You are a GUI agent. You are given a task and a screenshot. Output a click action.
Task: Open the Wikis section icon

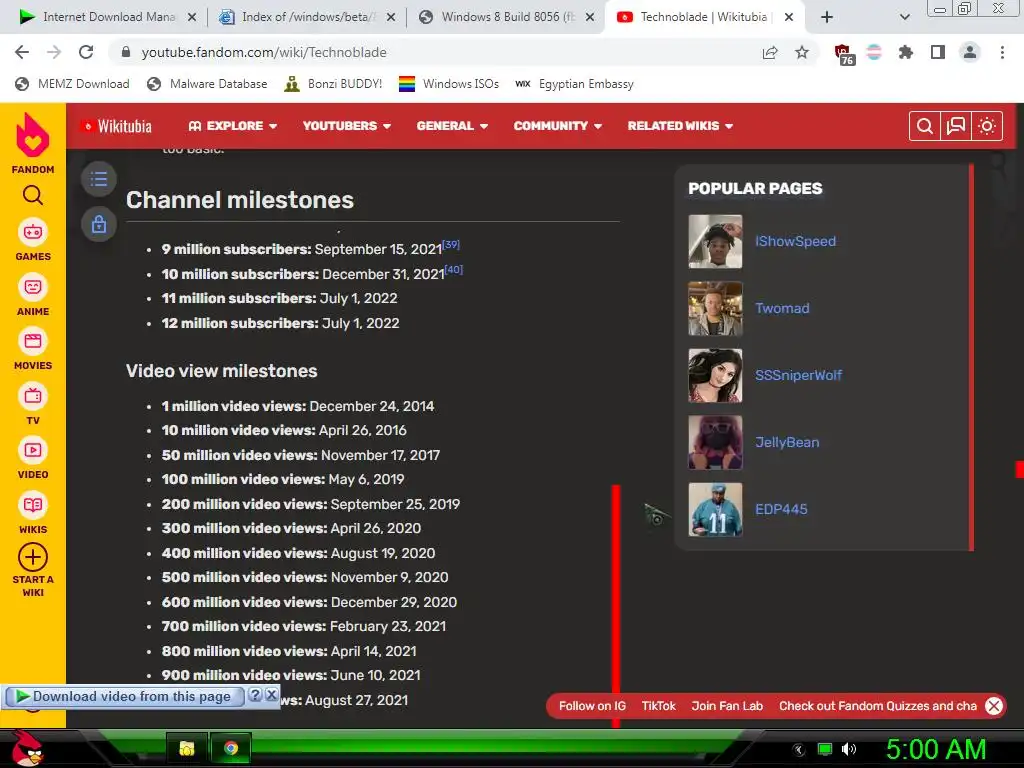point(33,505)
